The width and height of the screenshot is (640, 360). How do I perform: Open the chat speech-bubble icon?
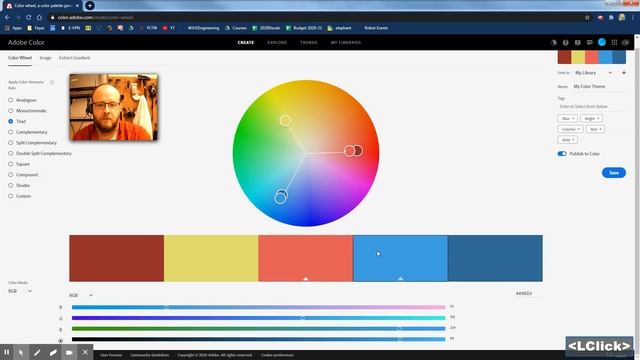589,42
